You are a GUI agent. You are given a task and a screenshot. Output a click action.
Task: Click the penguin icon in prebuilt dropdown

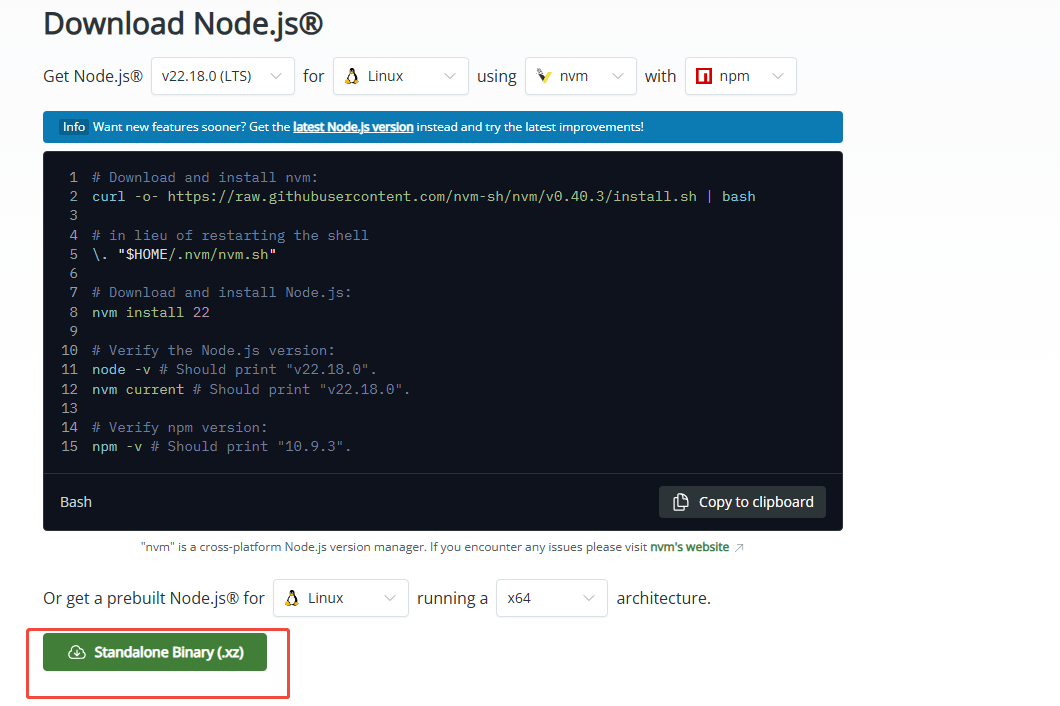click(x=292, y=598)
